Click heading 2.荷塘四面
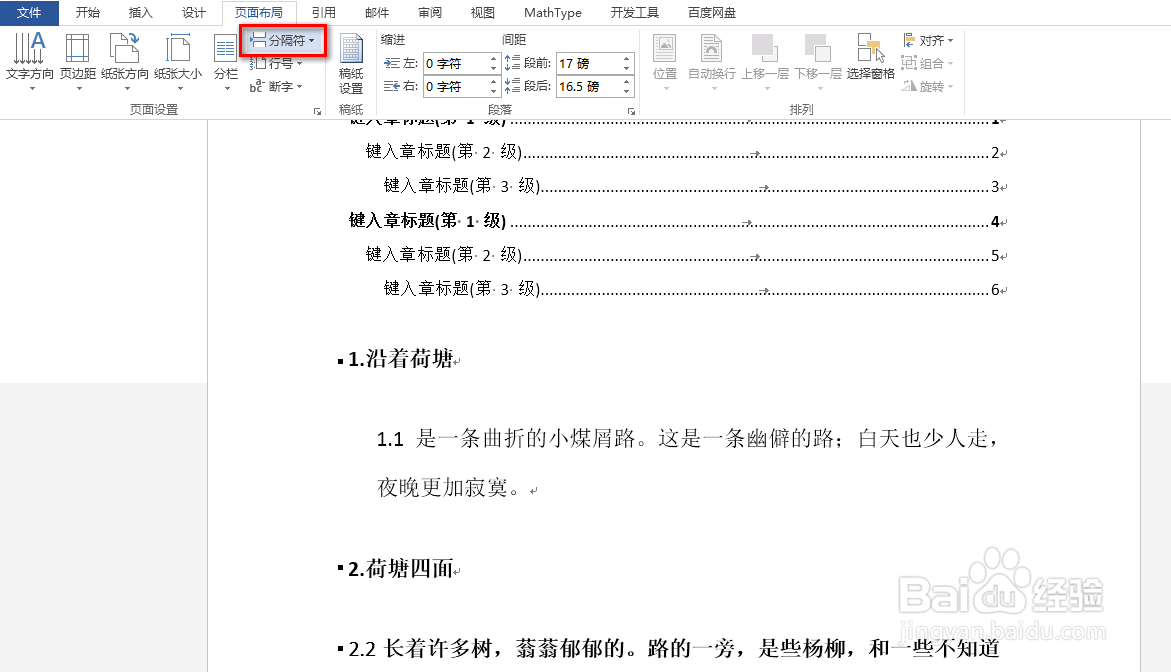Image resolution: width=1171 pixels, height=672 pixels. coord(400,569)
